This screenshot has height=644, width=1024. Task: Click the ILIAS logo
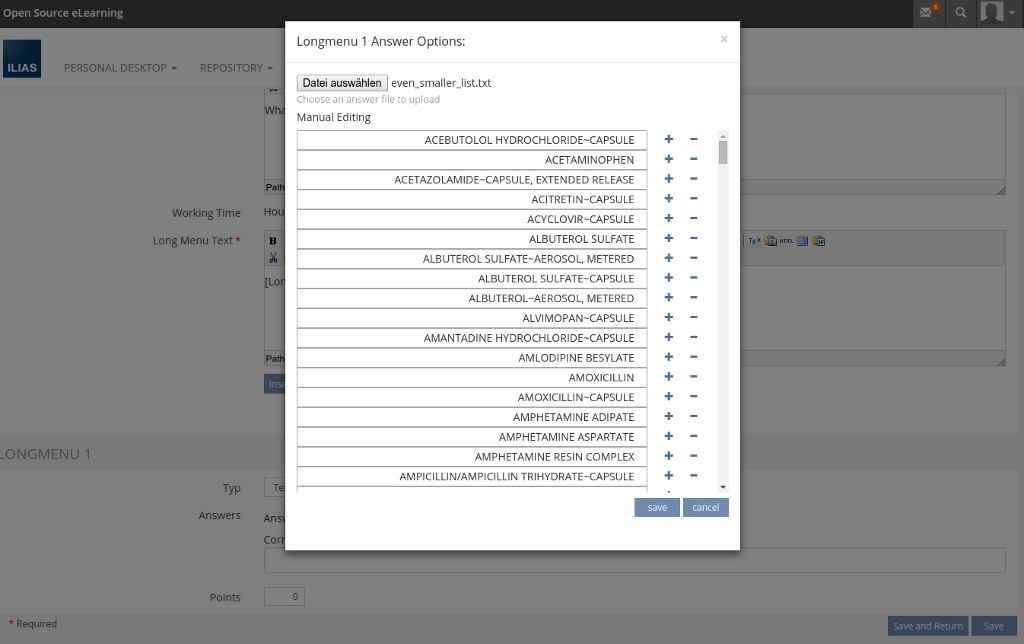coord(22,59)
